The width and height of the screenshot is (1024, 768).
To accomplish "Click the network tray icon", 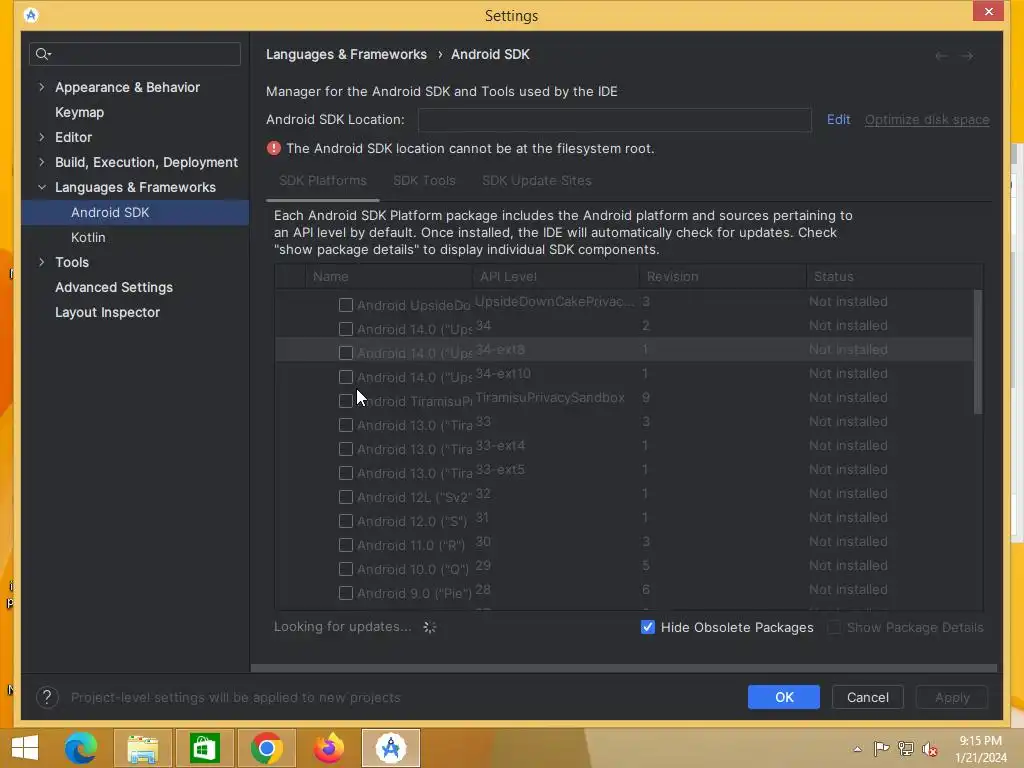I will coord(906,749).
